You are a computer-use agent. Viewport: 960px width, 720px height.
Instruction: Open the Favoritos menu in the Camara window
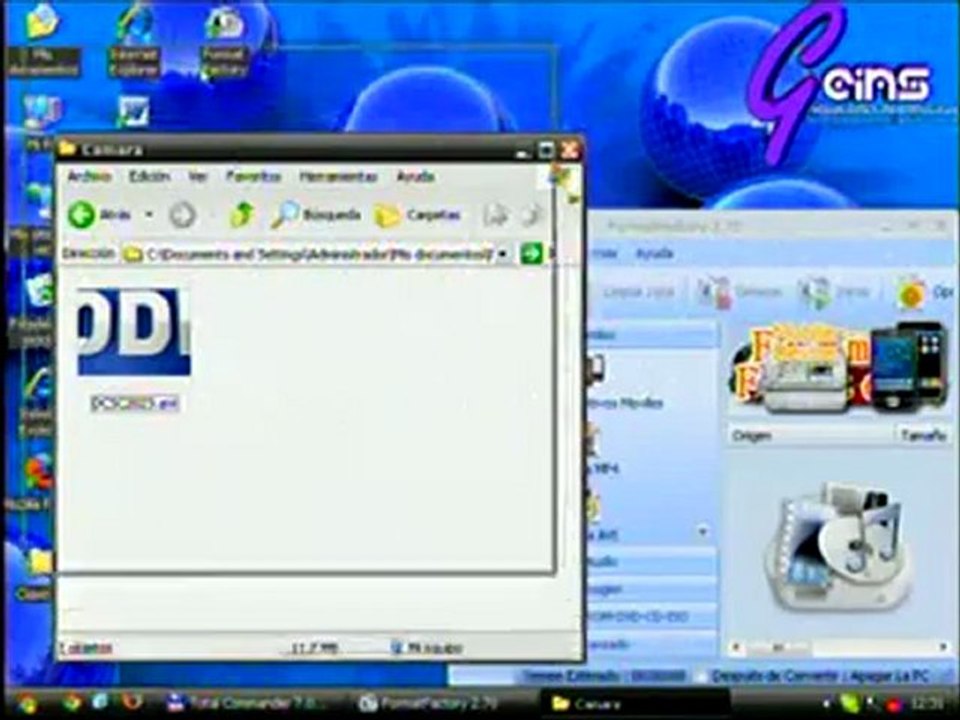253,177
